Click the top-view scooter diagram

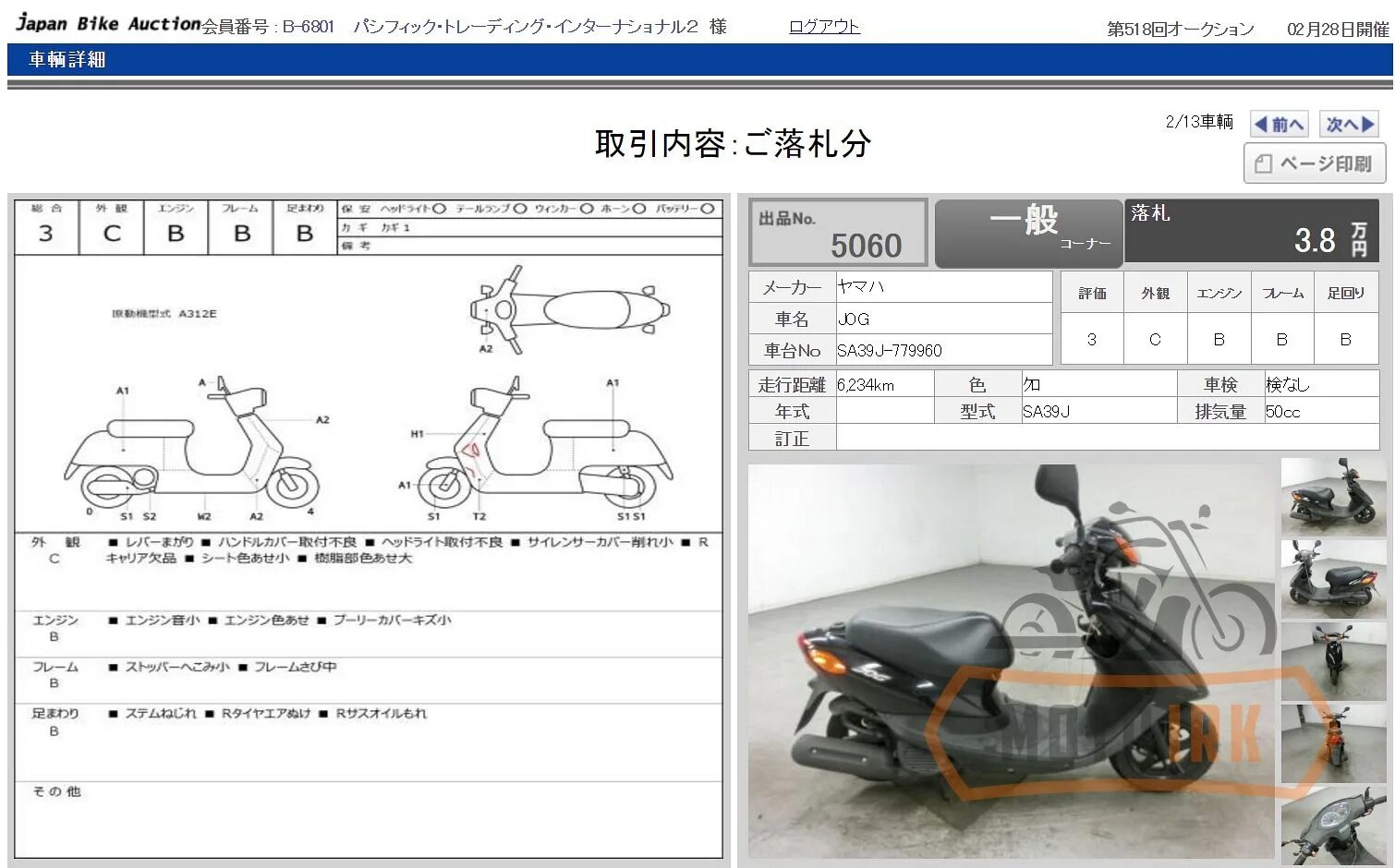click(568, 310)
